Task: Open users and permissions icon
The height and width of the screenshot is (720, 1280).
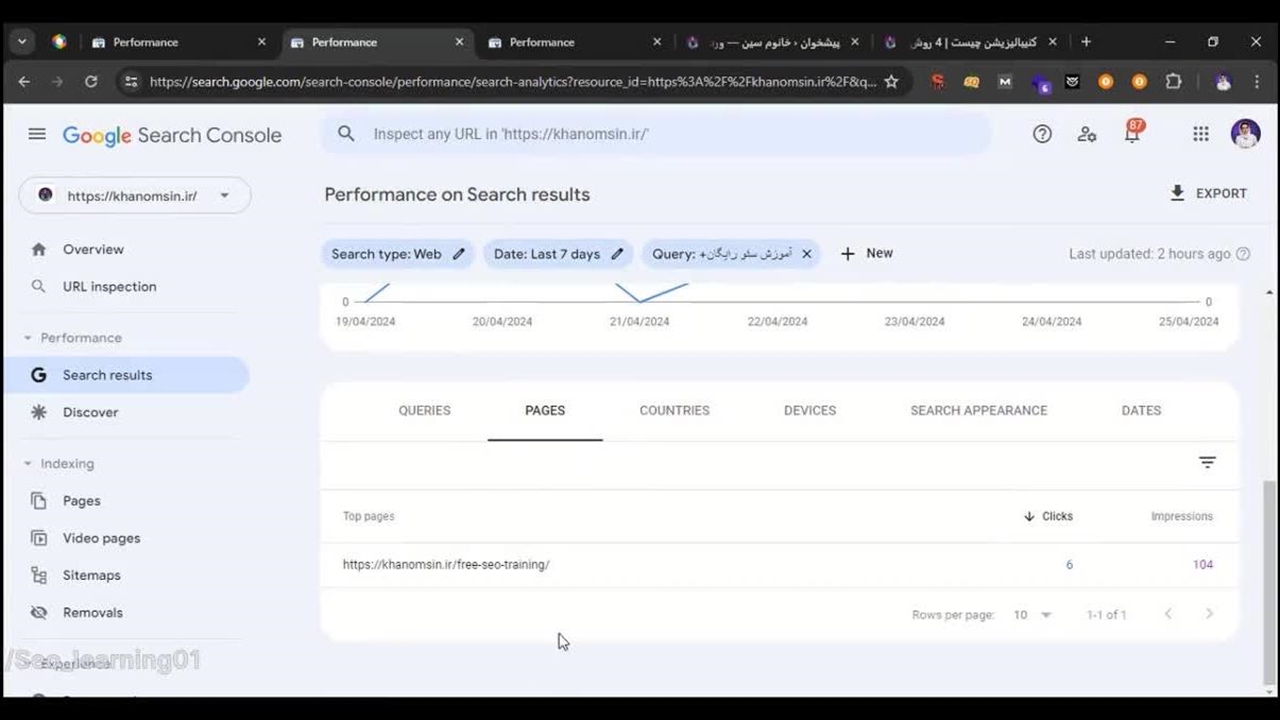Action: [x=1087, y=134]
